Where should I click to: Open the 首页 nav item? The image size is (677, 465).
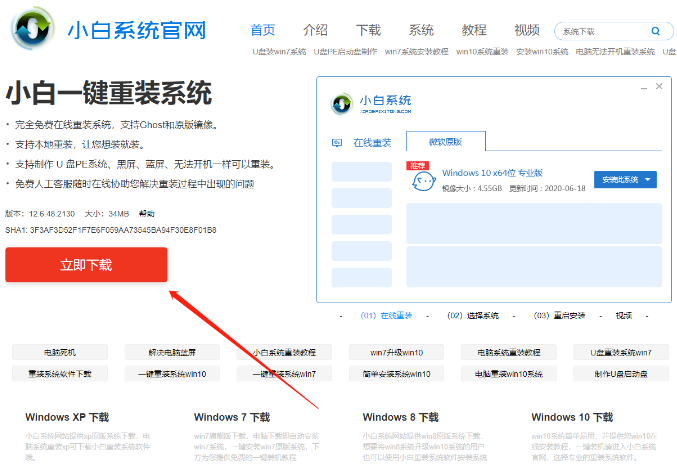pyautogui.click(x=263, y=30)
